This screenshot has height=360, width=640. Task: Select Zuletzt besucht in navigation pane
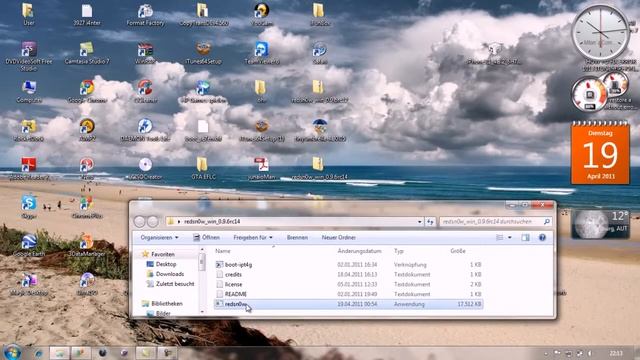click(175, 284)
